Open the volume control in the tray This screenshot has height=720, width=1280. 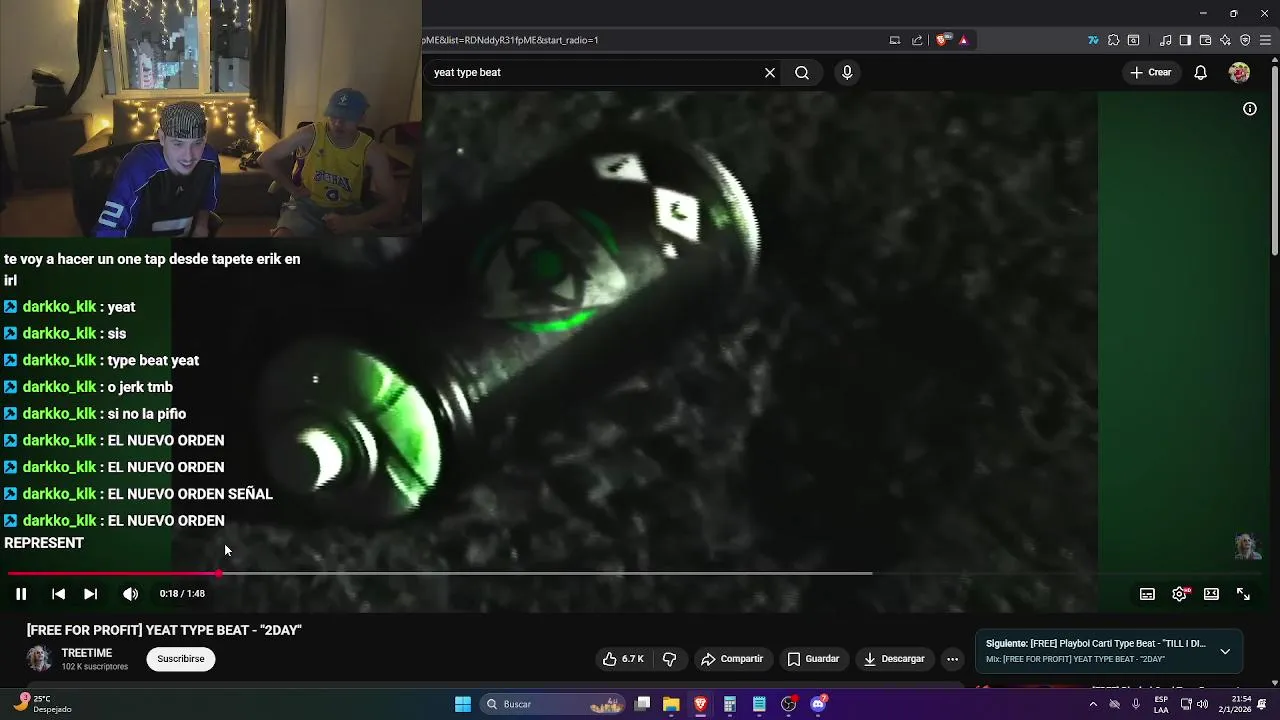tap(1202, 704)
